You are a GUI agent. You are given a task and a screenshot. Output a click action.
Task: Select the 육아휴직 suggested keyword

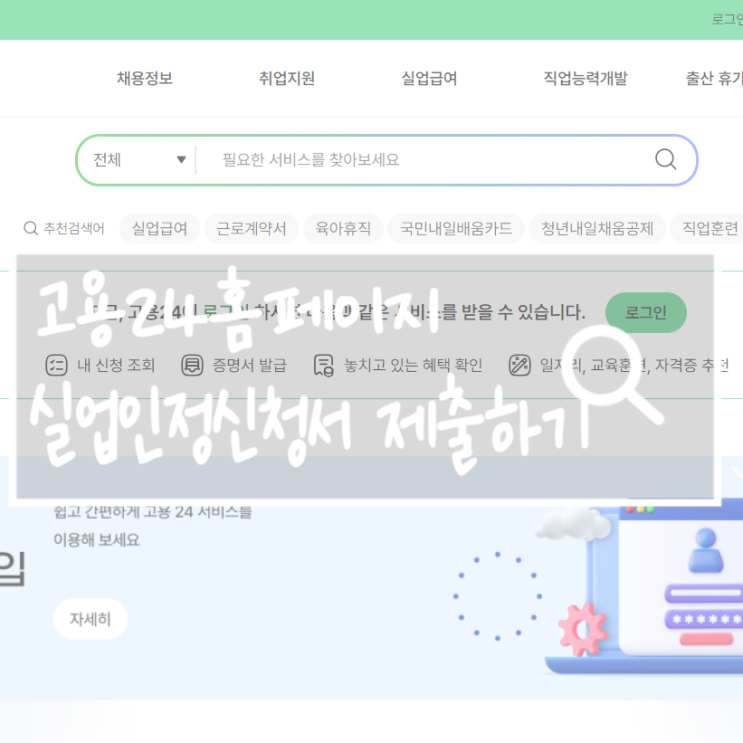343,228
